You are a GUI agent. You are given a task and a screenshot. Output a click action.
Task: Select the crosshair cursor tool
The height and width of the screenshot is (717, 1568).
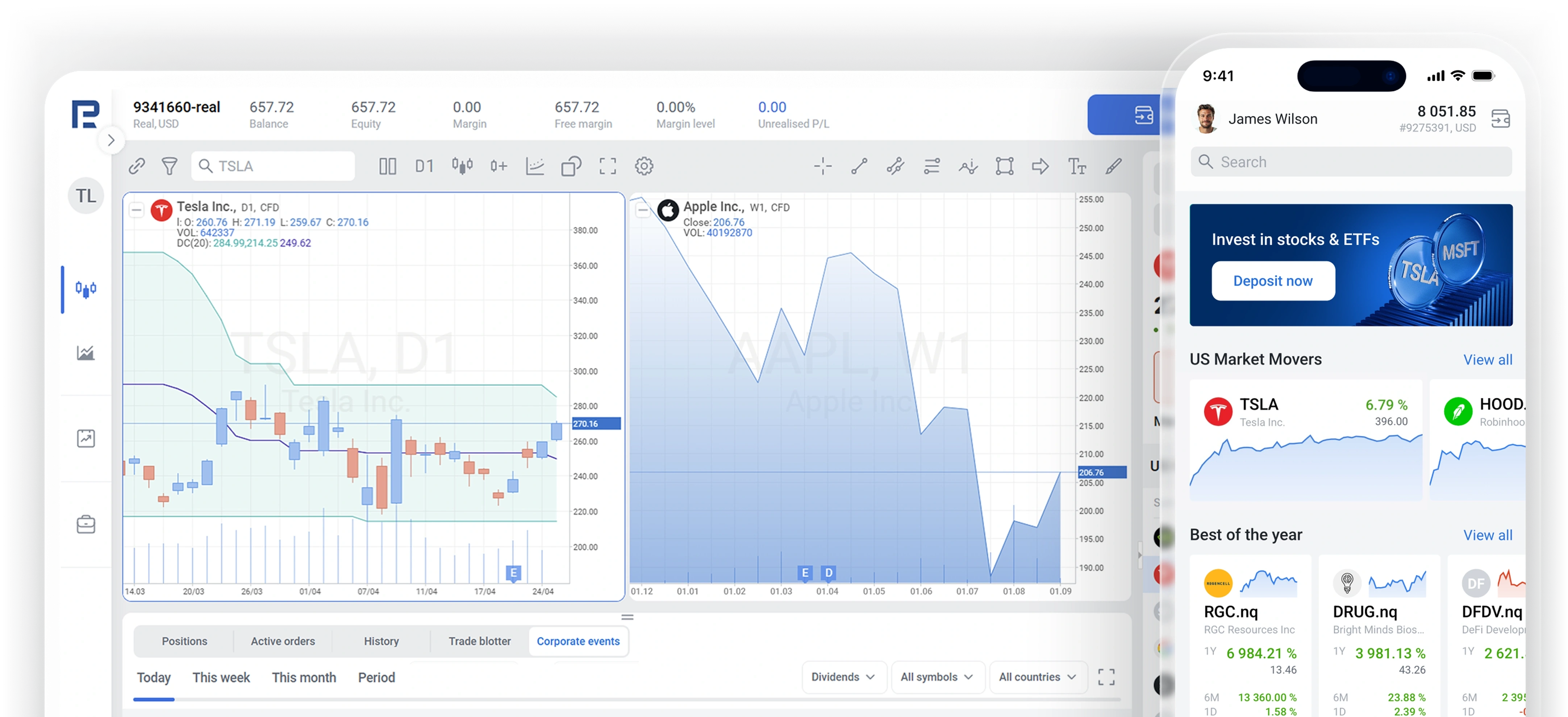coord(822,166)
